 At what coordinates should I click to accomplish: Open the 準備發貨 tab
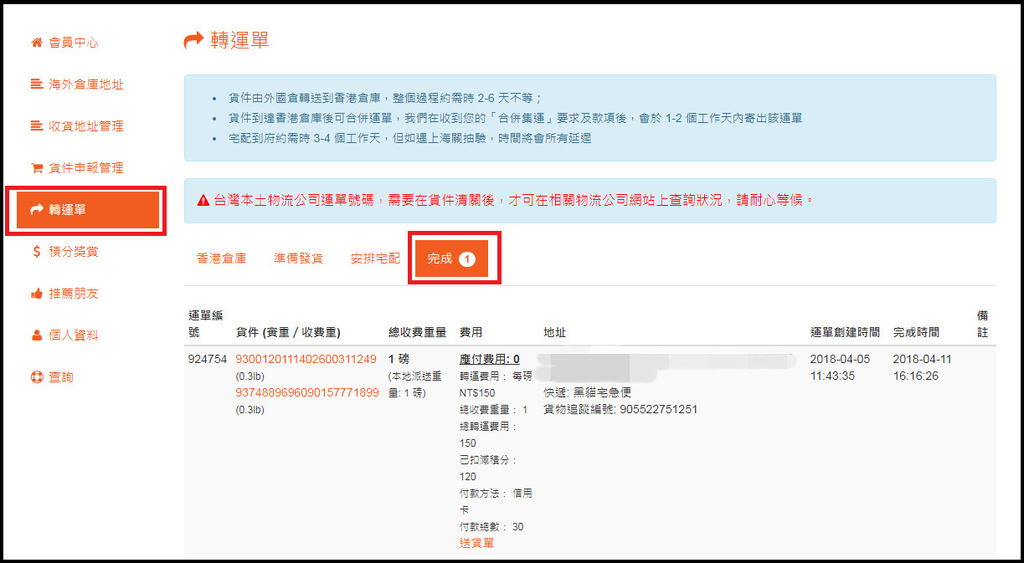pyautogui.click(x=298, y=259)
